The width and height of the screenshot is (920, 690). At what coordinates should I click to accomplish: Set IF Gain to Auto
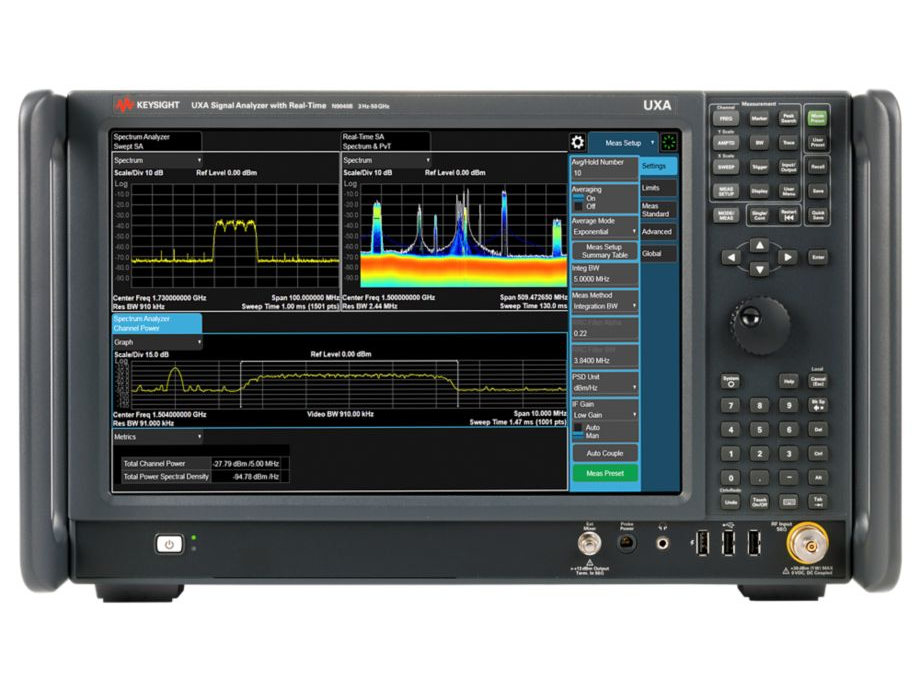tap(587, 428)
